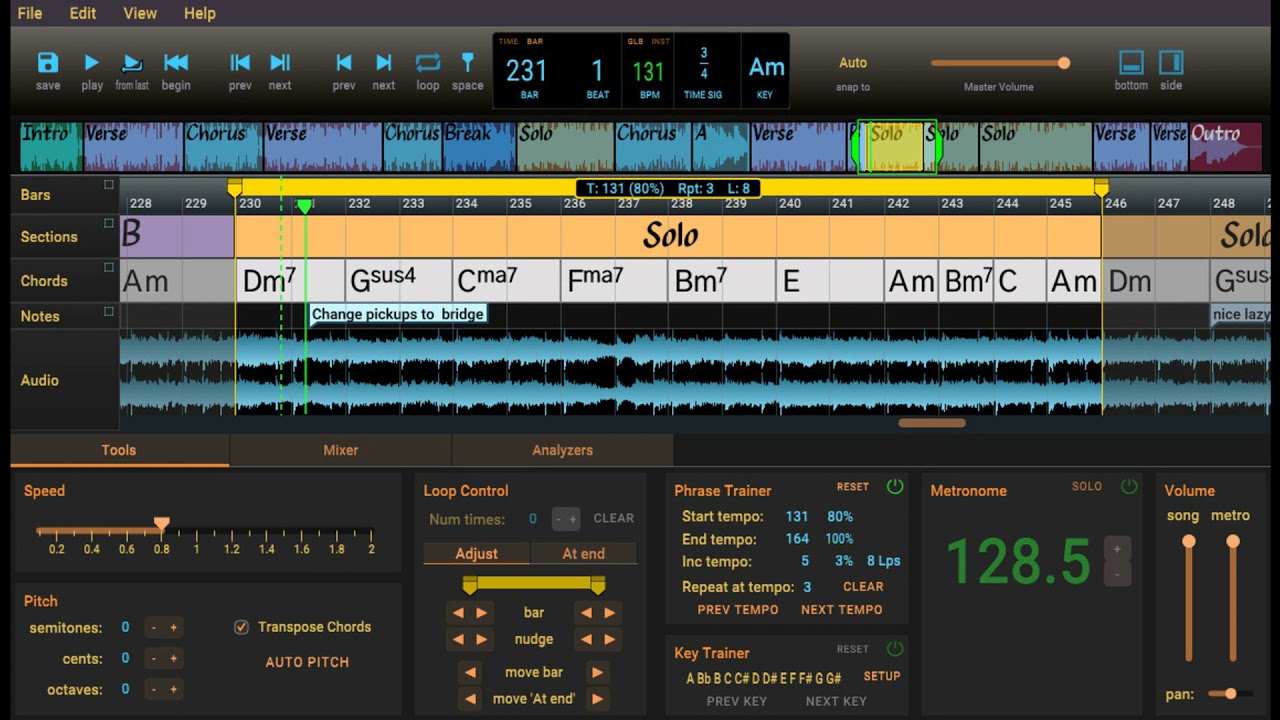Toggle the Chords row checkbox
The height and width of the screenshot is (720, 1280).
[109, 268]
